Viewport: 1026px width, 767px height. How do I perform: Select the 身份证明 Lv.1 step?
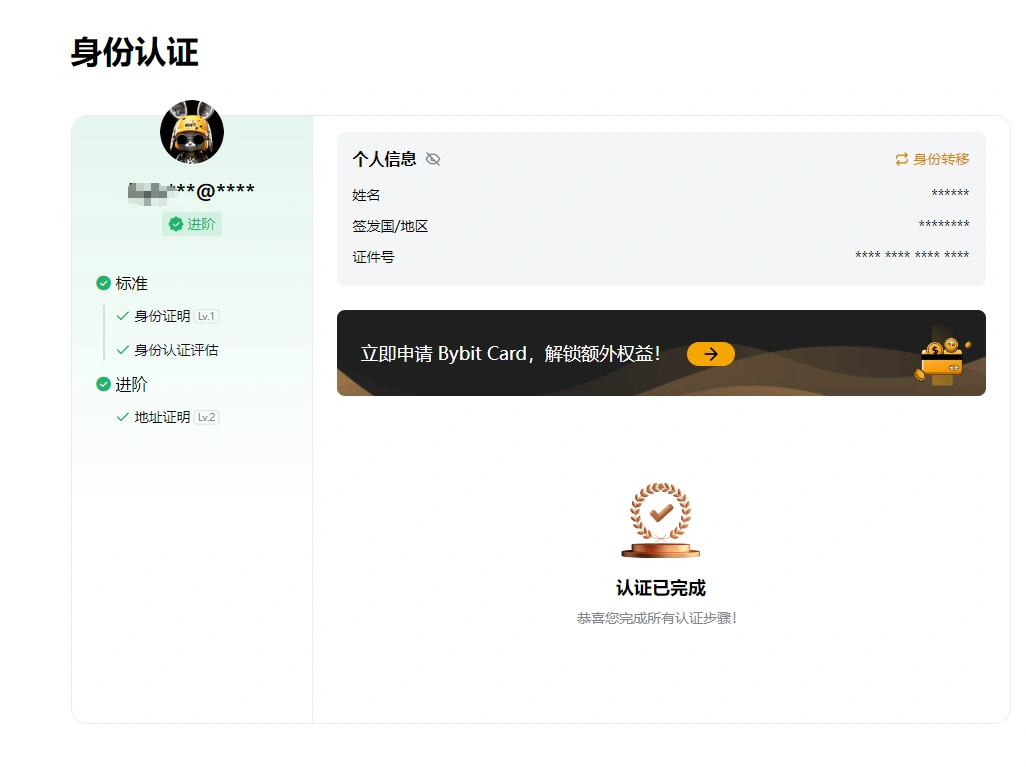[168, 316]
